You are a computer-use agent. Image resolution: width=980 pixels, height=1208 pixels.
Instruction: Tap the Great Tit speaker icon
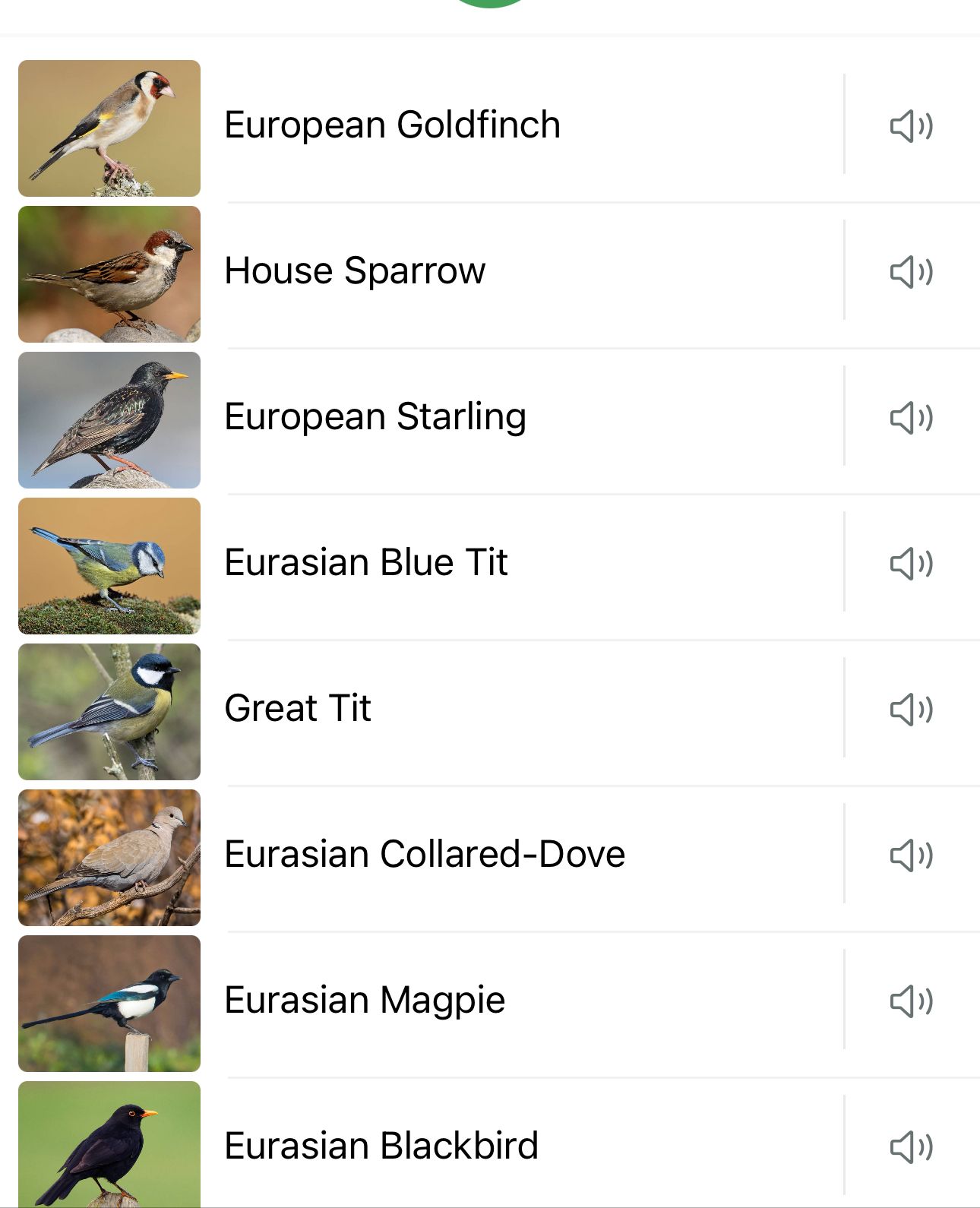(911, 710)
